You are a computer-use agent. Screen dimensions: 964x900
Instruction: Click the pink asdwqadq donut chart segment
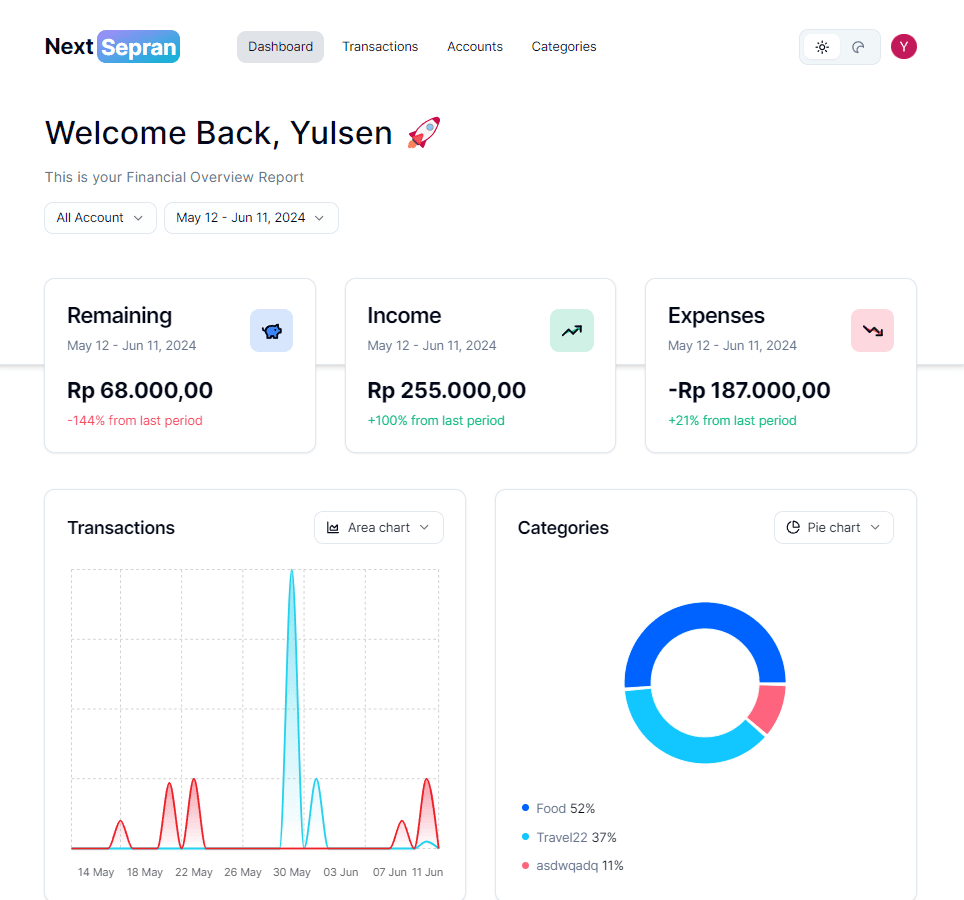coord(769,707)
